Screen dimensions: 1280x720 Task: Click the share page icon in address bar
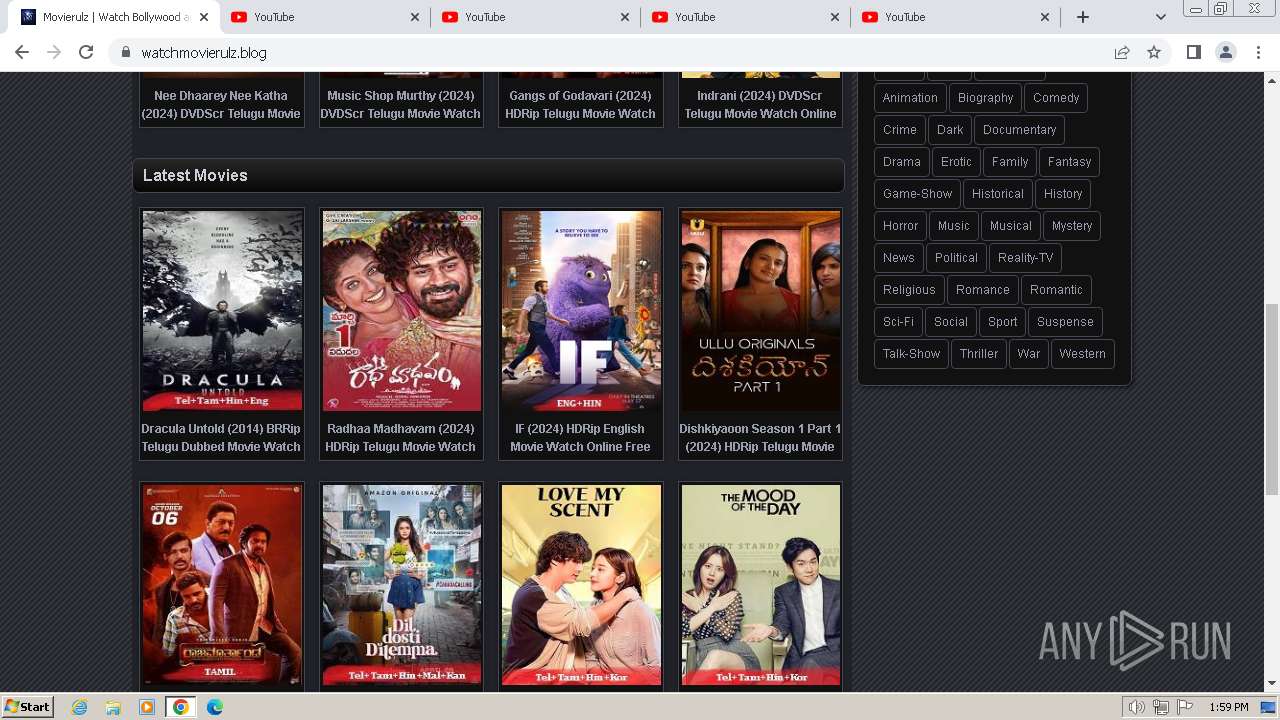[x=1122, y=52]
